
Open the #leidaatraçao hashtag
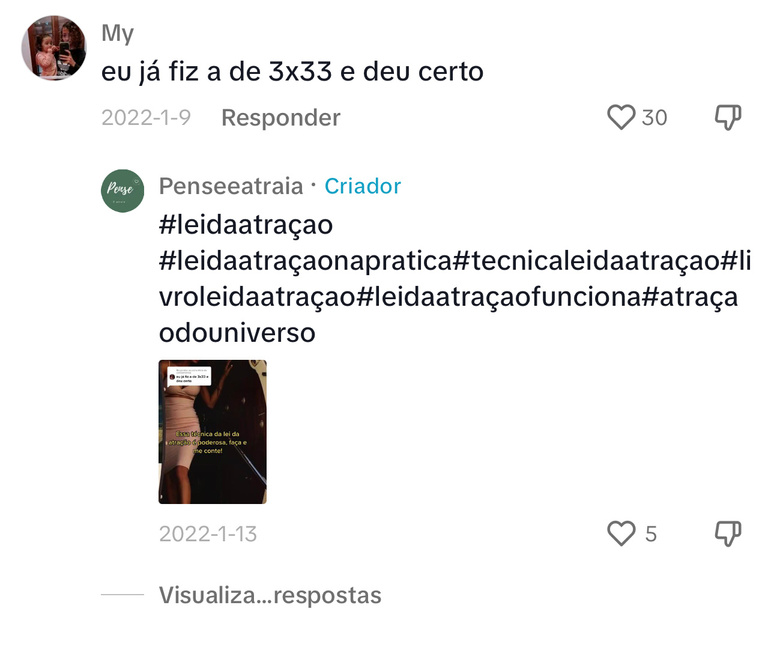click(x=246, y=225)
